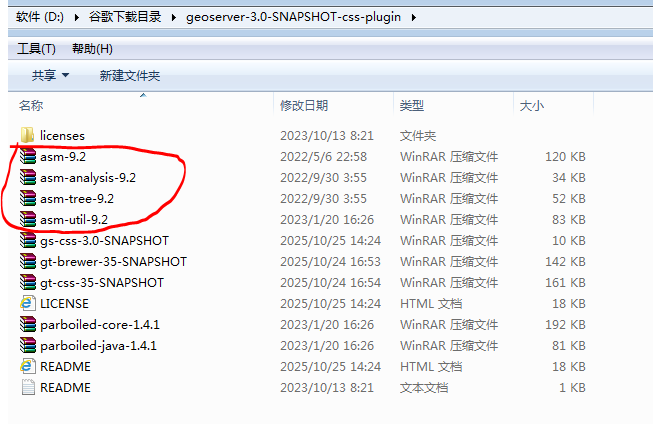Click the 10 KB size cell
The image size is (653, 424).
[x=569, y=241]
